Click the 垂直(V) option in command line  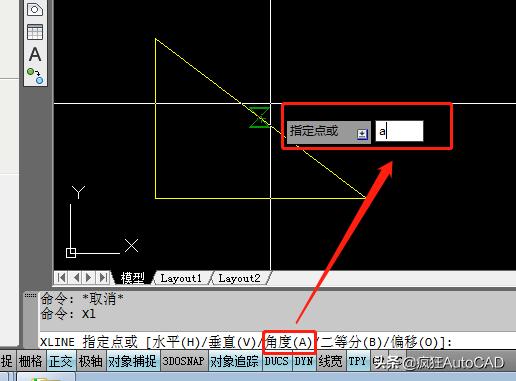point(232,342)
